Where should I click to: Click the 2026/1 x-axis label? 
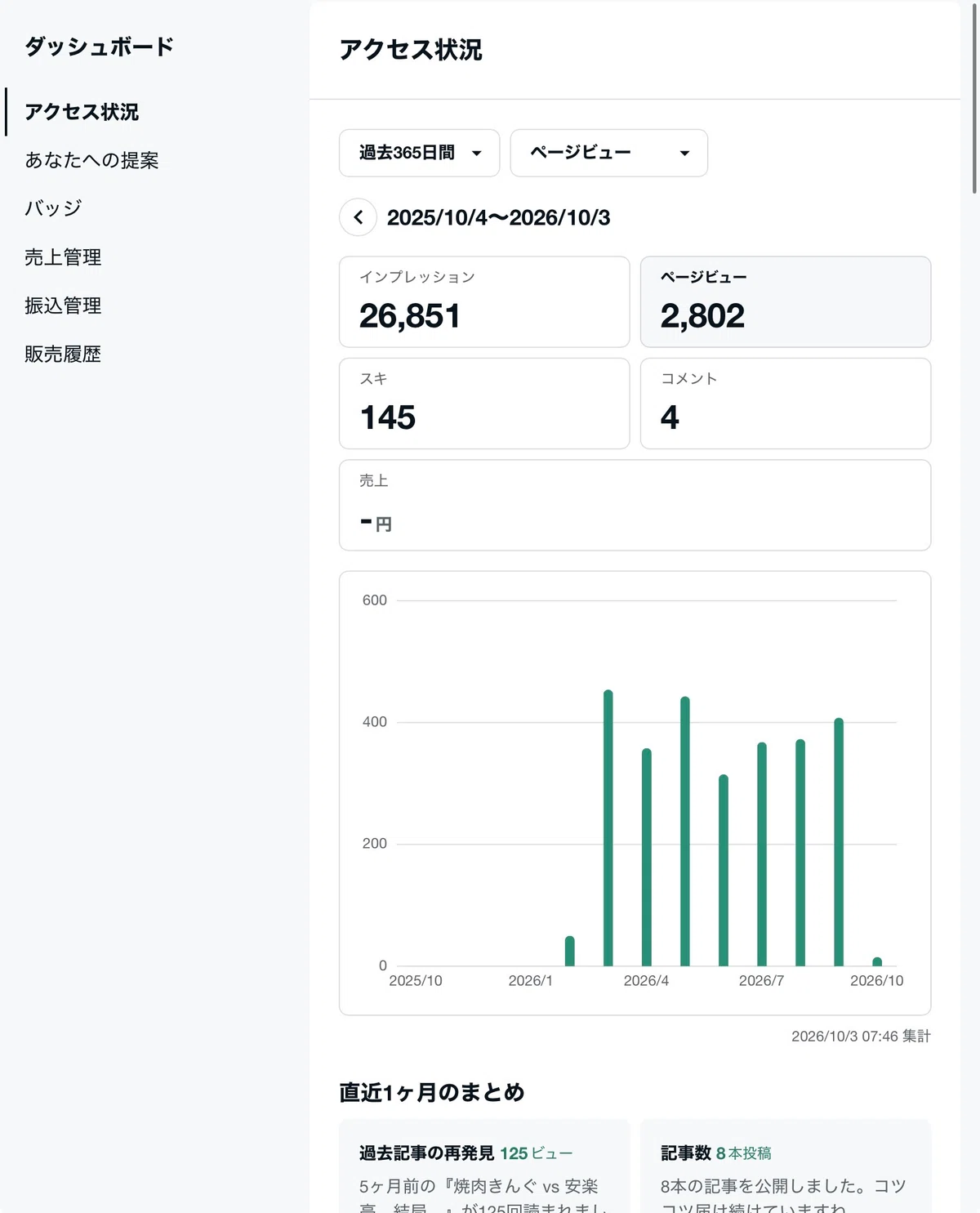pyautogui.click(x=531, y=980)
